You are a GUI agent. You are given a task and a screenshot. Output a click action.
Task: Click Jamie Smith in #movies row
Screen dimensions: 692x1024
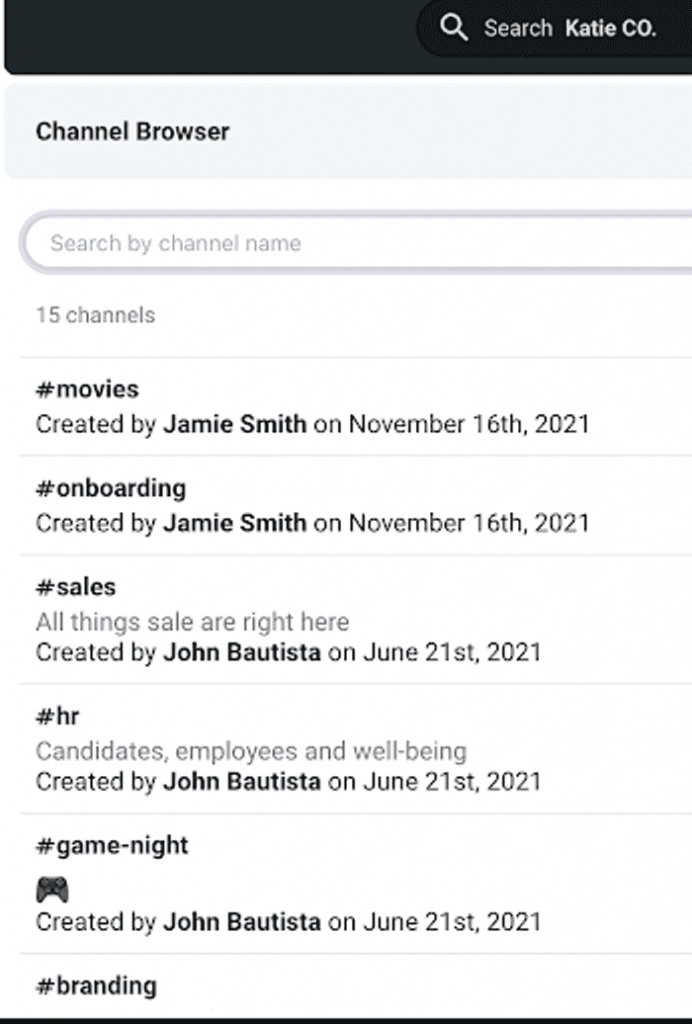click(235, 424)
